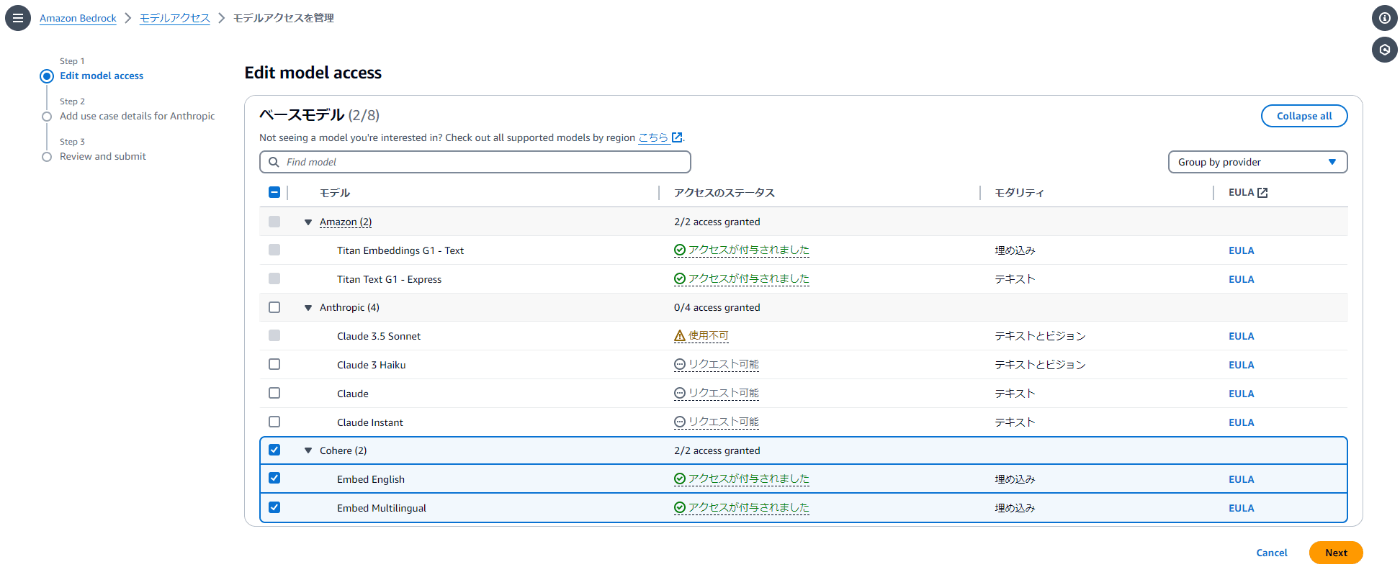The width and height of the screenshot is (1400, 585).
Task: Collapse the Cohere (2) provider group
Action: (x=308, y=451)
